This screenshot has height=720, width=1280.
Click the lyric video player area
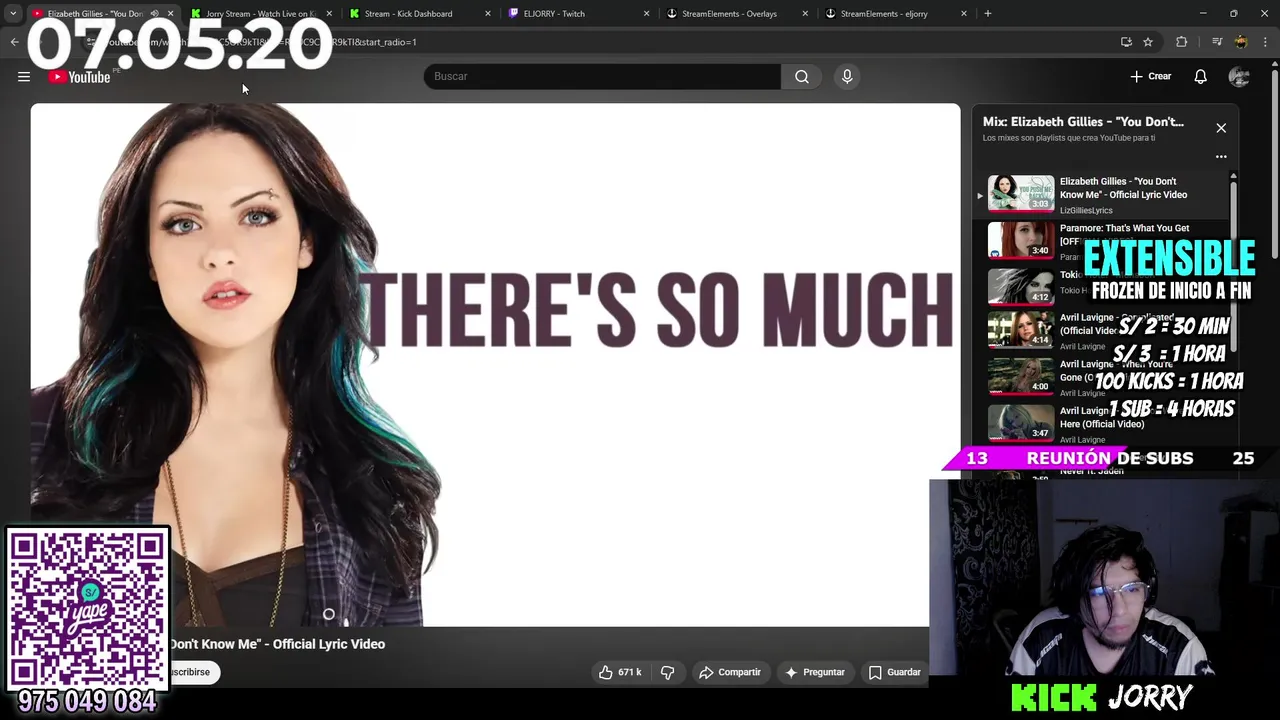(x=495, y=365)
